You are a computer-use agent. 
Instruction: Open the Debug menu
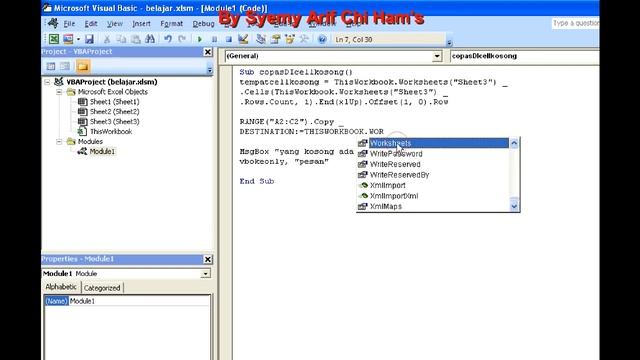[203, 24]
